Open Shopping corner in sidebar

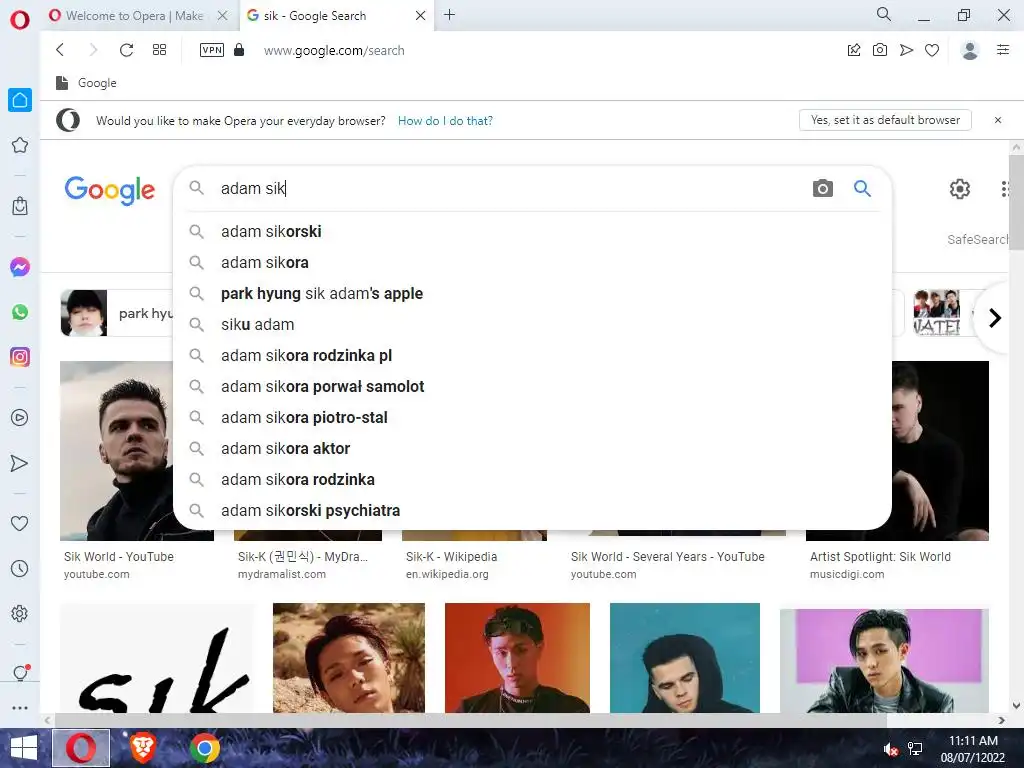click(20, 206)
